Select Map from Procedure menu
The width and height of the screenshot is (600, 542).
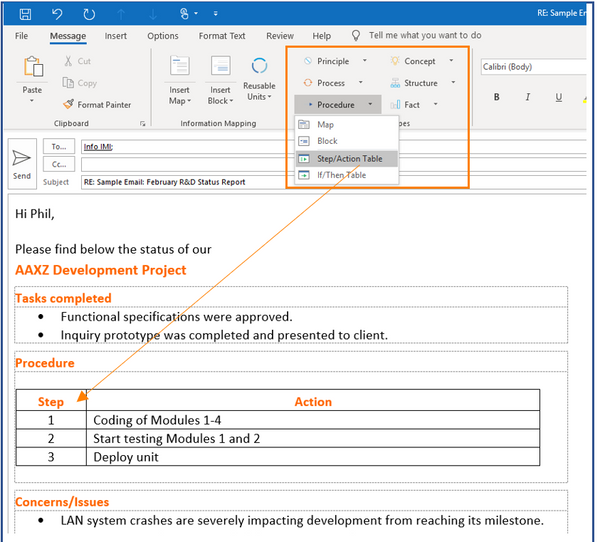tap(347, 124)
